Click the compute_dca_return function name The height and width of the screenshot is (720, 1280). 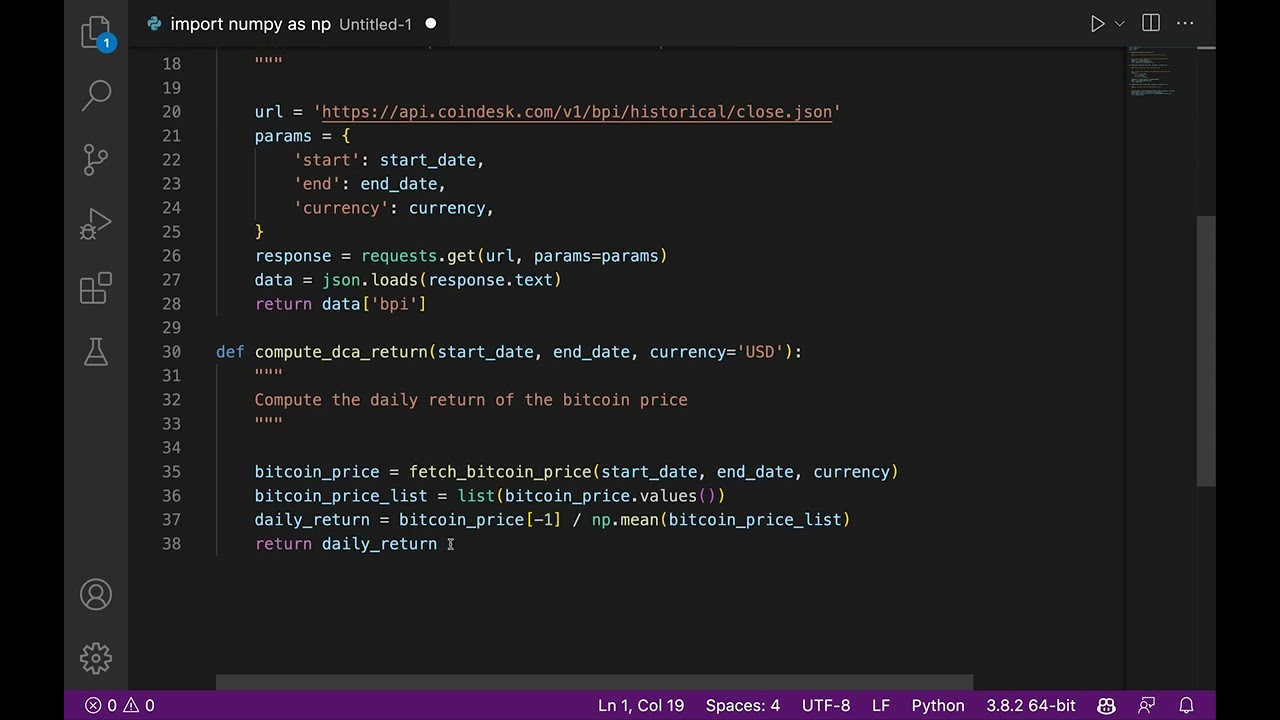341,352
